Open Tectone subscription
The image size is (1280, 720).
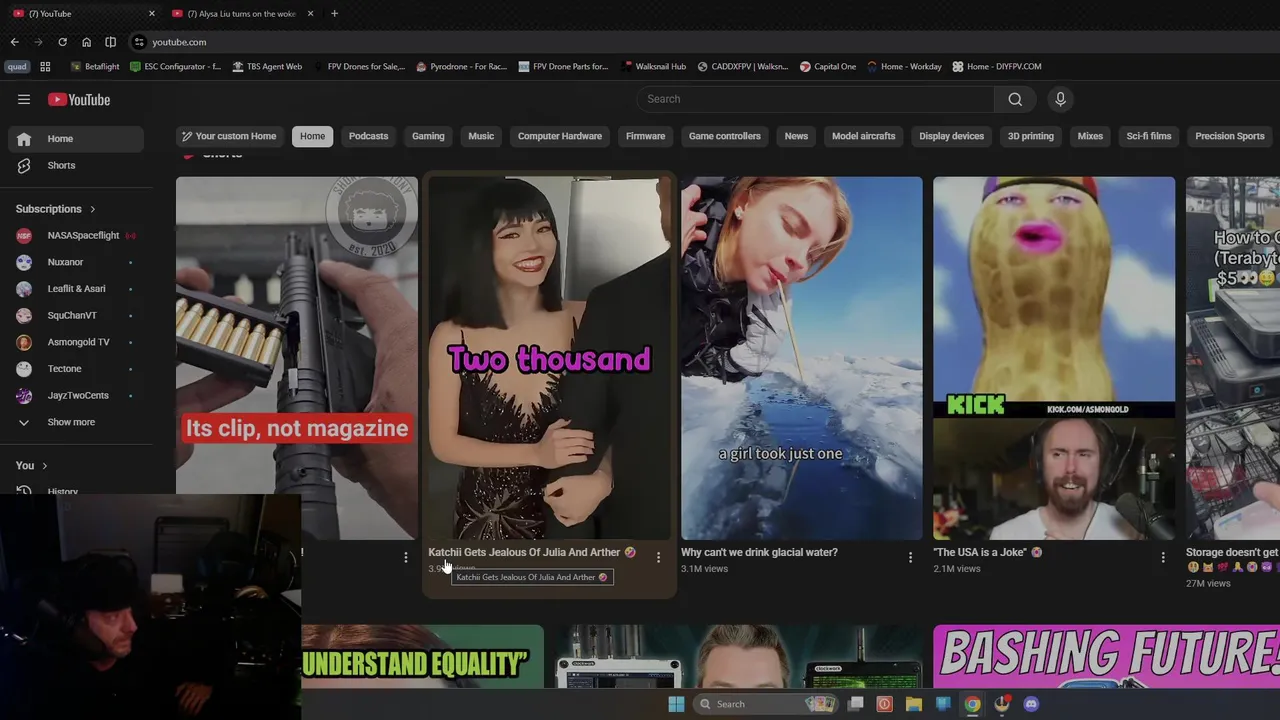tap(76, 369)
